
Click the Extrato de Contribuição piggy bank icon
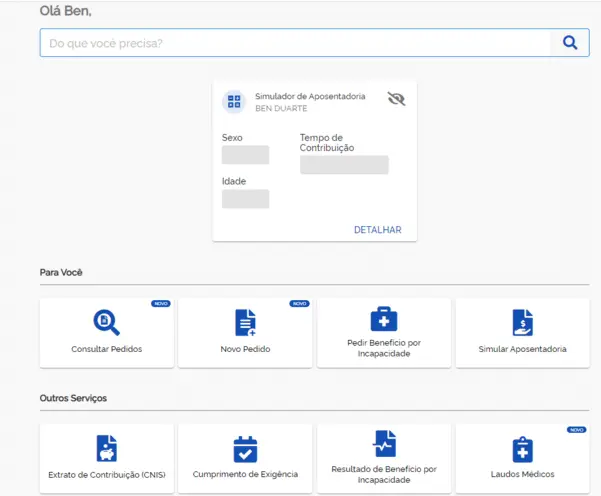107,448
